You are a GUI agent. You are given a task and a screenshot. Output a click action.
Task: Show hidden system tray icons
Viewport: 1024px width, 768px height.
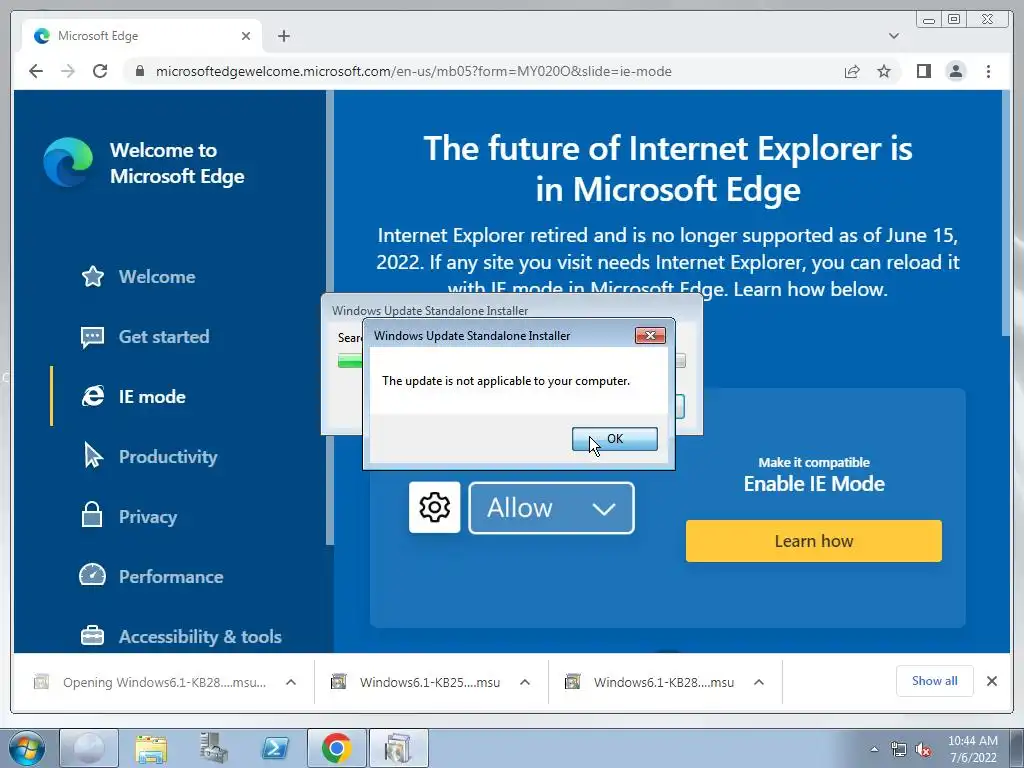point(874,749)
